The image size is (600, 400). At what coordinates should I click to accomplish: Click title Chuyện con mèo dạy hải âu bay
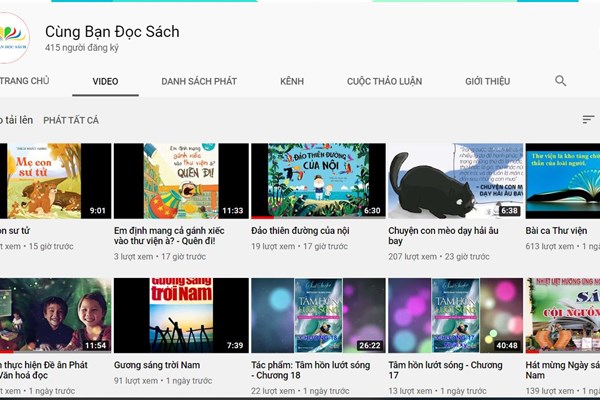(443, 236)
